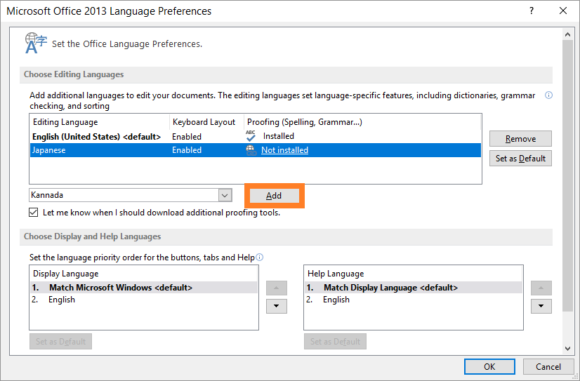580x381 pixels.
Task: Confirm with the OK button
Action: click(489, 367)
